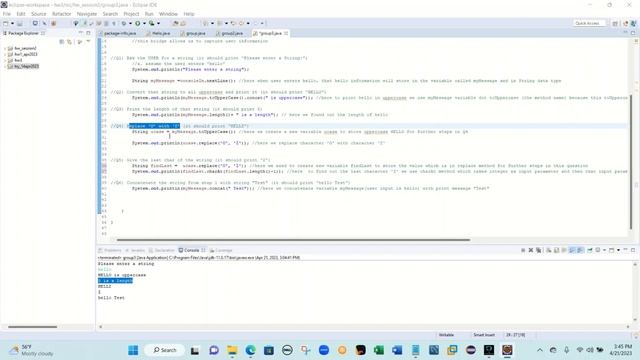Screen dimensions: 640x360
Task: Click the Package Explorer horizontal scrollbar
Action: tap(33, 327)
